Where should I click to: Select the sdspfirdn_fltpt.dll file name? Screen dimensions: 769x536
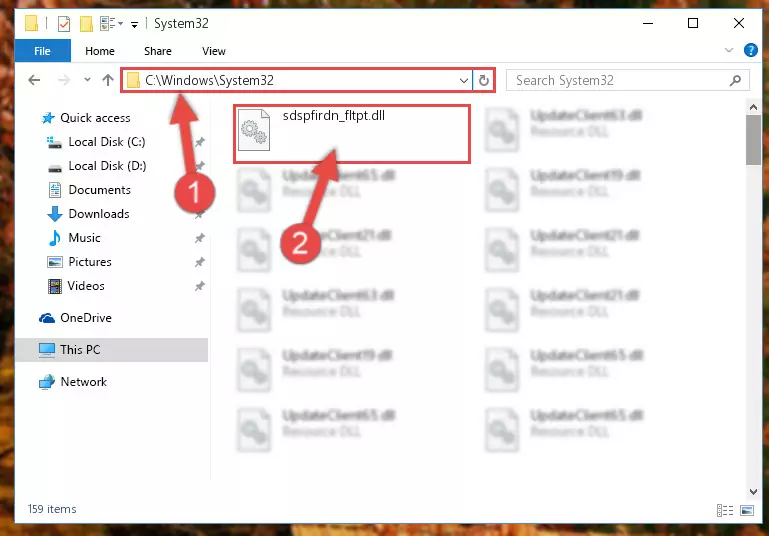[333, 116]
